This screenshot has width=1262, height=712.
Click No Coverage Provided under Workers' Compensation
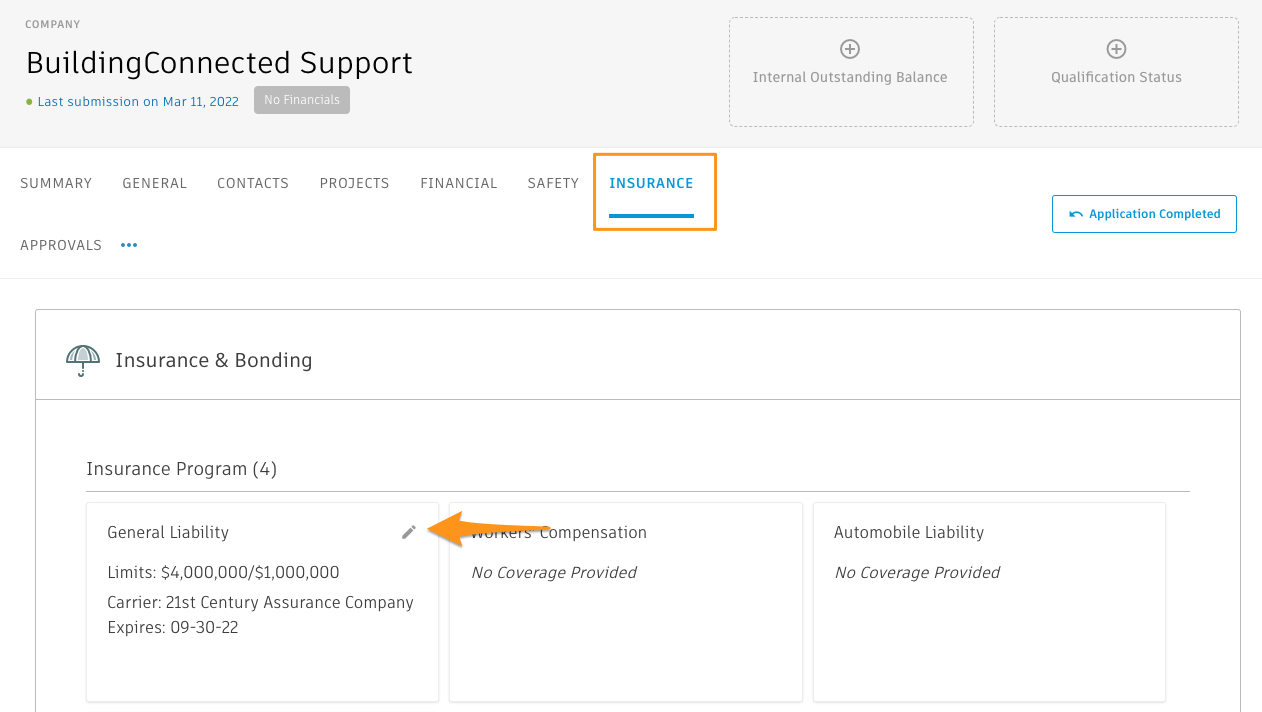554,573
